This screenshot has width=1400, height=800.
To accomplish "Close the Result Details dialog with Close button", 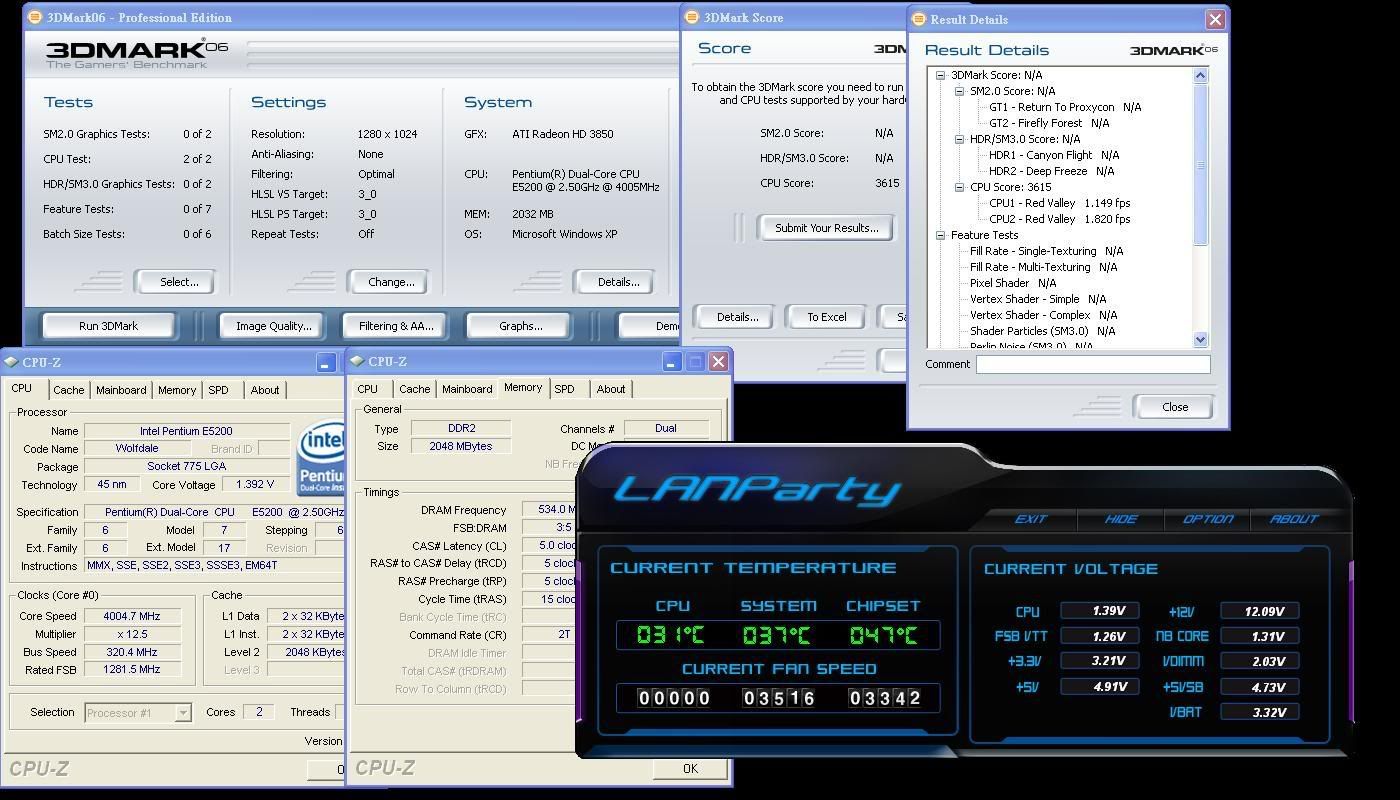I will point(1175,407).
